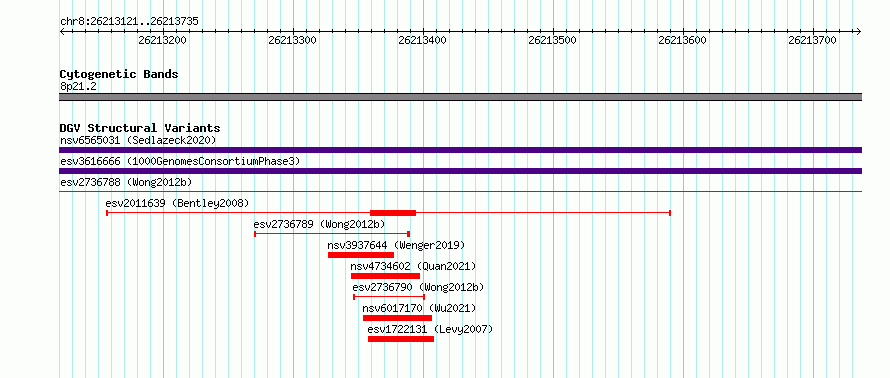Open variant nsv6017170 (Wu2021) label
The width and height of the screenshot is (890, 378).
click(419, 308)
